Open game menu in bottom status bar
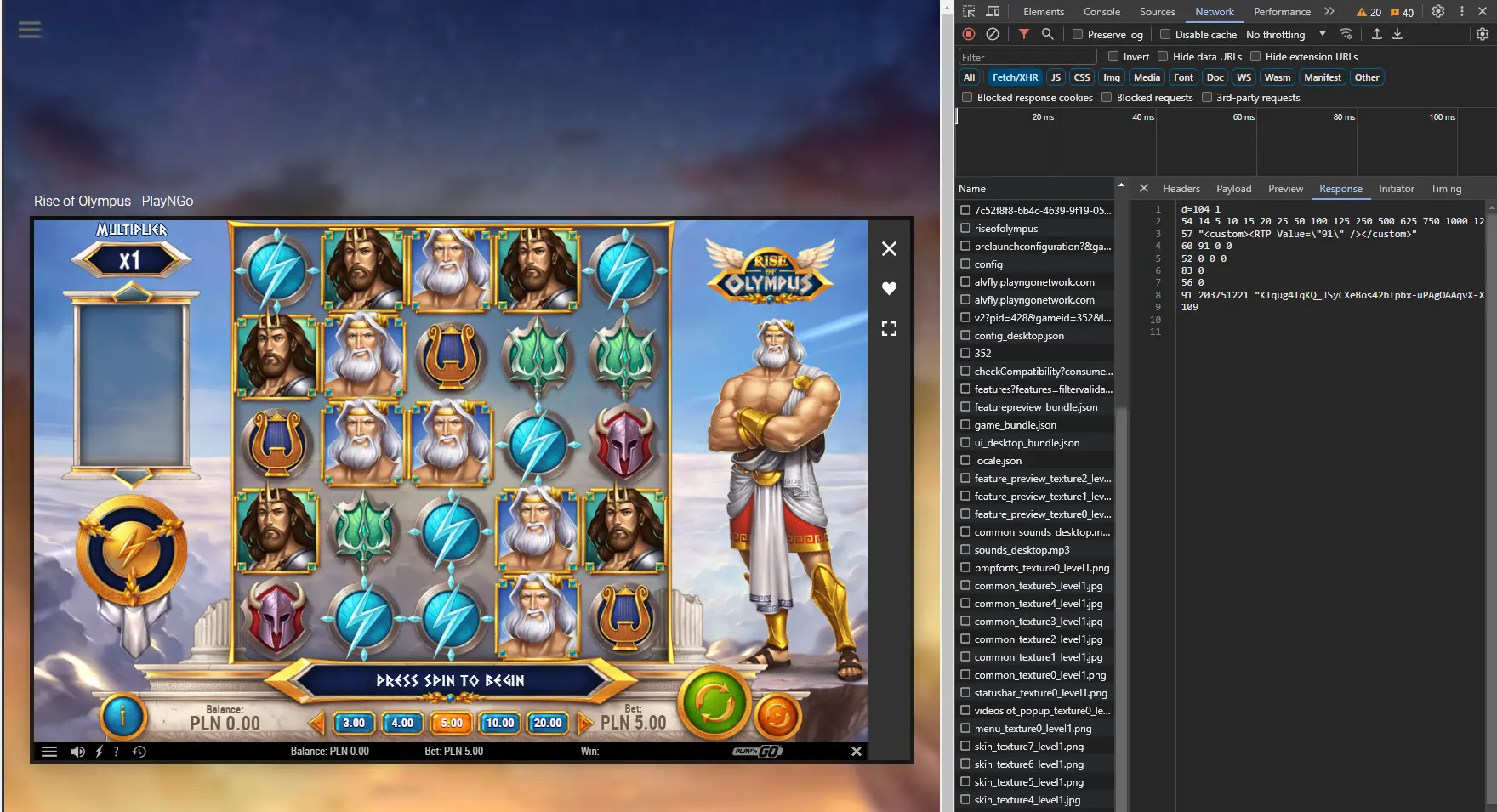The width and height of the screenshot is (1497, 812). click(x=49, y=752)
